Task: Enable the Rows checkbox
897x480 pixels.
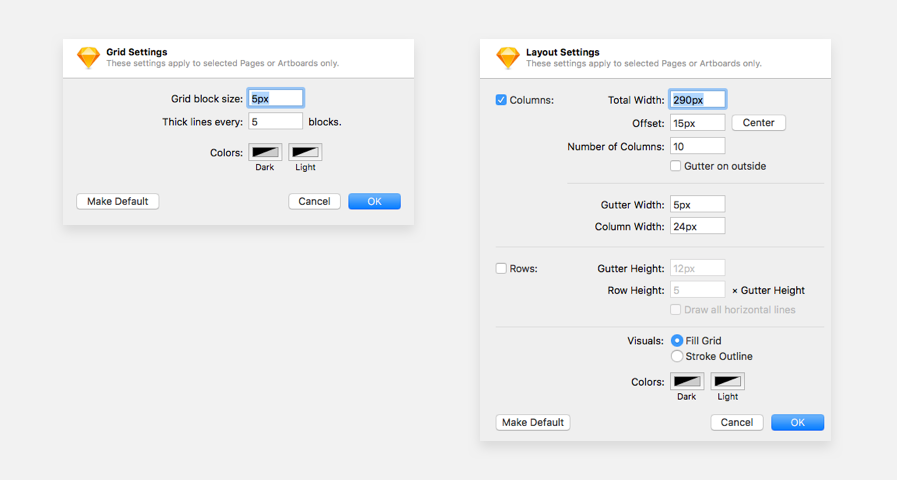Action: coord(502,268)
